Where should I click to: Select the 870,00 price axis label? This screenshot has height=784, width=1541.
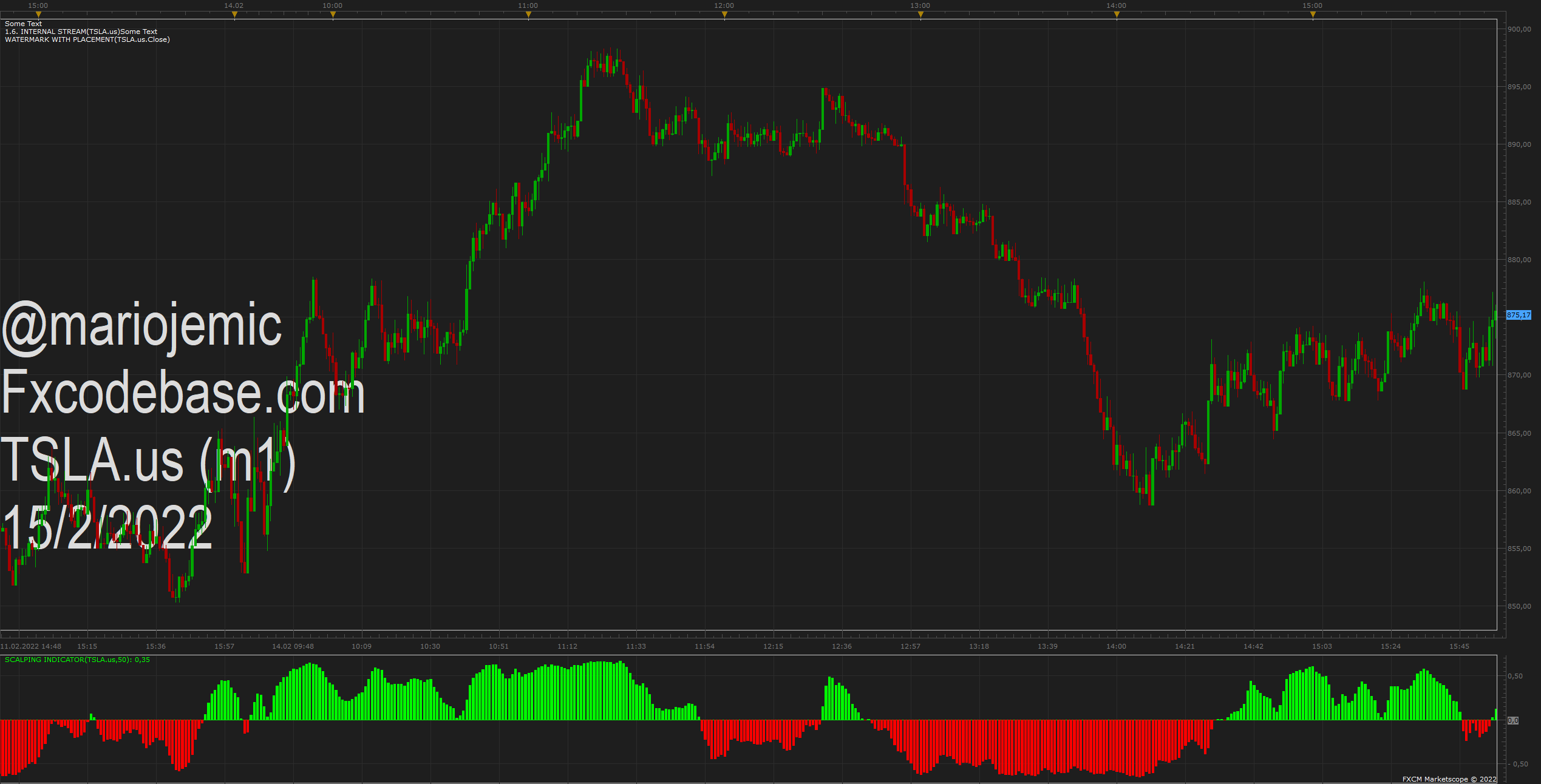click(1519, 375)
